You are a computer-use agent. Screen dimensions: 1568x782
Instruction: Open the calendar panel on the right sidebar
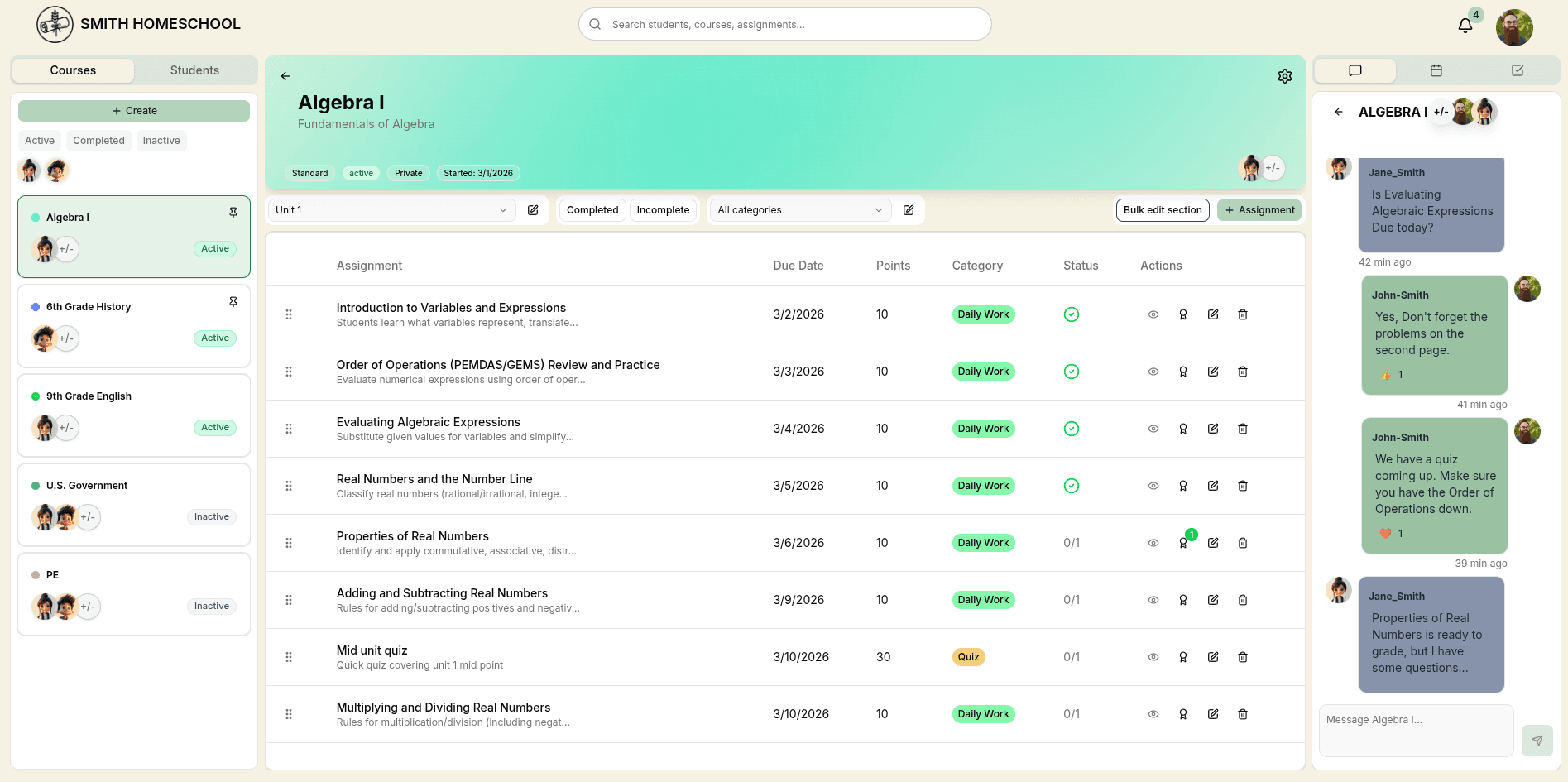tap(1436, 70)
